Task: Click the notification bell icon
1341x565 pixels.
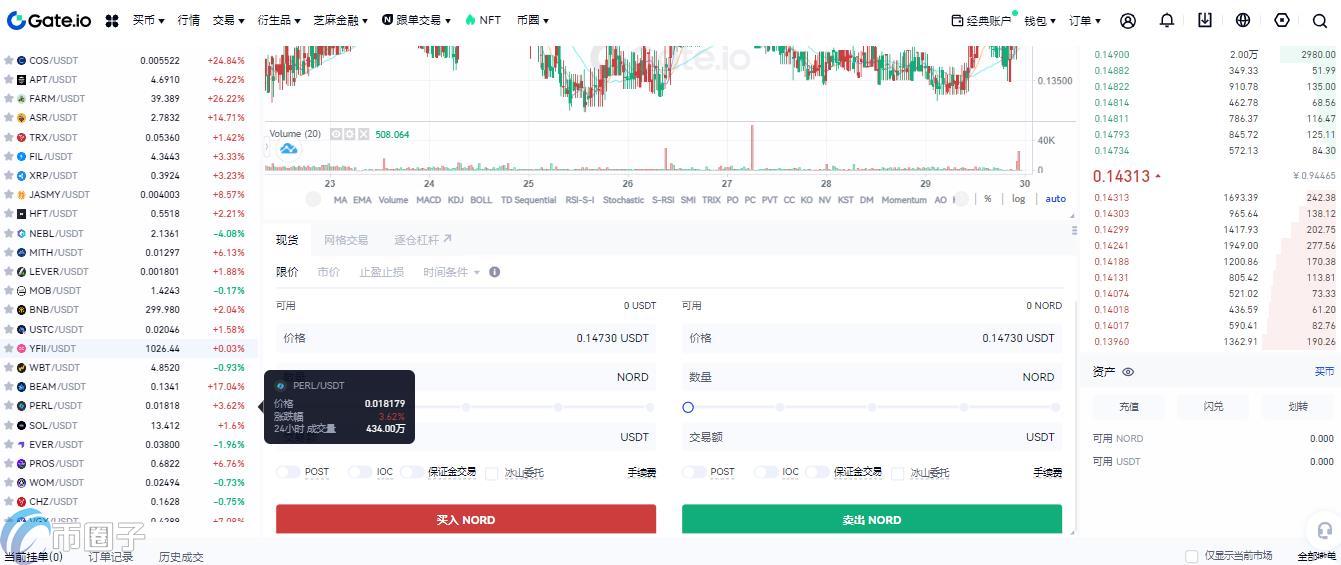Action: (x=1167, y=20)
